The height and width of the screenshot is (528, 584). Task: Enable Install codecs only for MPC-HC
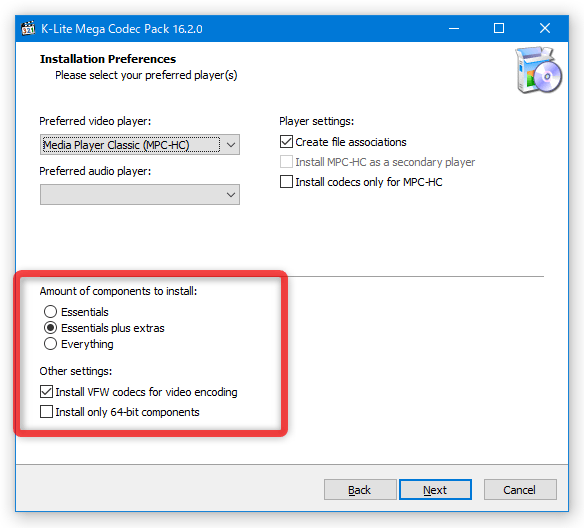(x=286, y=182)
